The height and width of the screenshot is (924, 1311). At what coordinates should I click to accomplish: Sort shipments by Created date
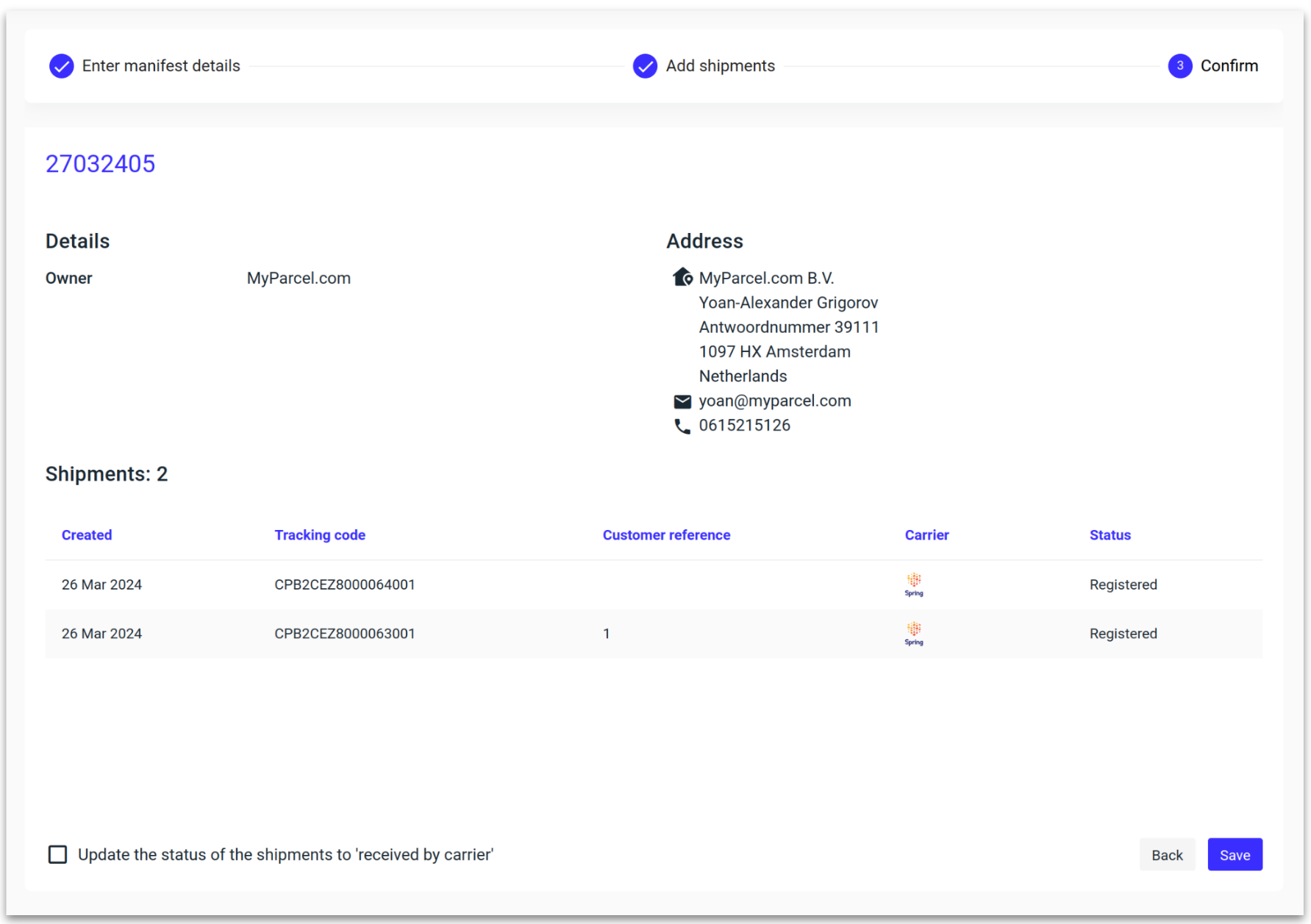(x=87, y=534)
